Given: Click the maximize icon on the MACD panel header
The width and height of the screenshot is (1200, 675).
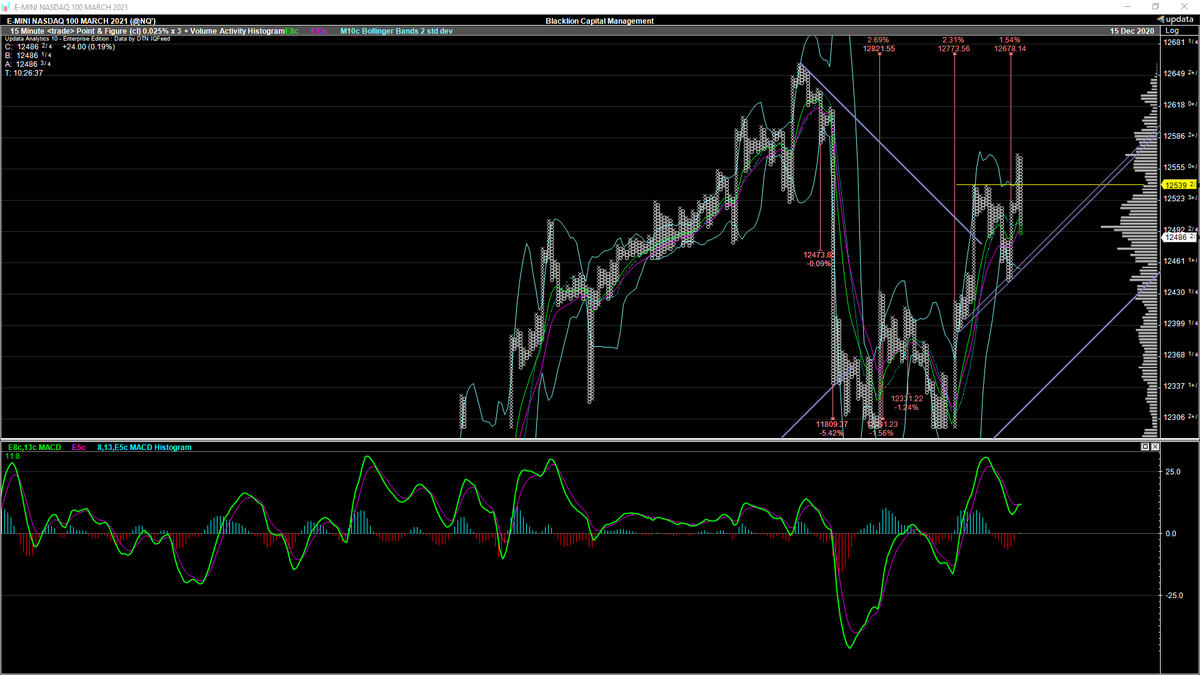Looking at the screenshot, I should tap(1145, 447).
